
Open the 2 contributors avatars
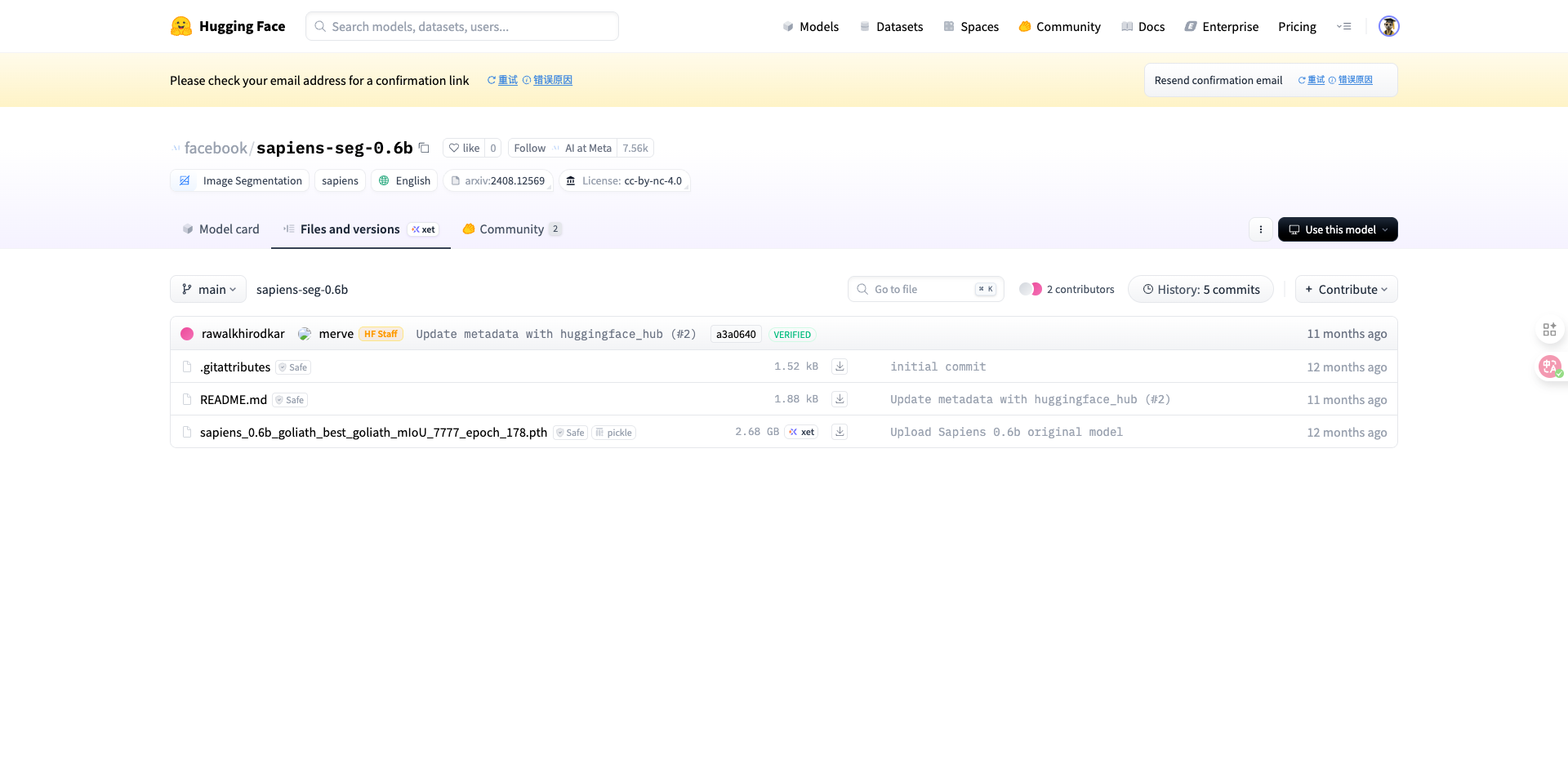point(1031,289)
